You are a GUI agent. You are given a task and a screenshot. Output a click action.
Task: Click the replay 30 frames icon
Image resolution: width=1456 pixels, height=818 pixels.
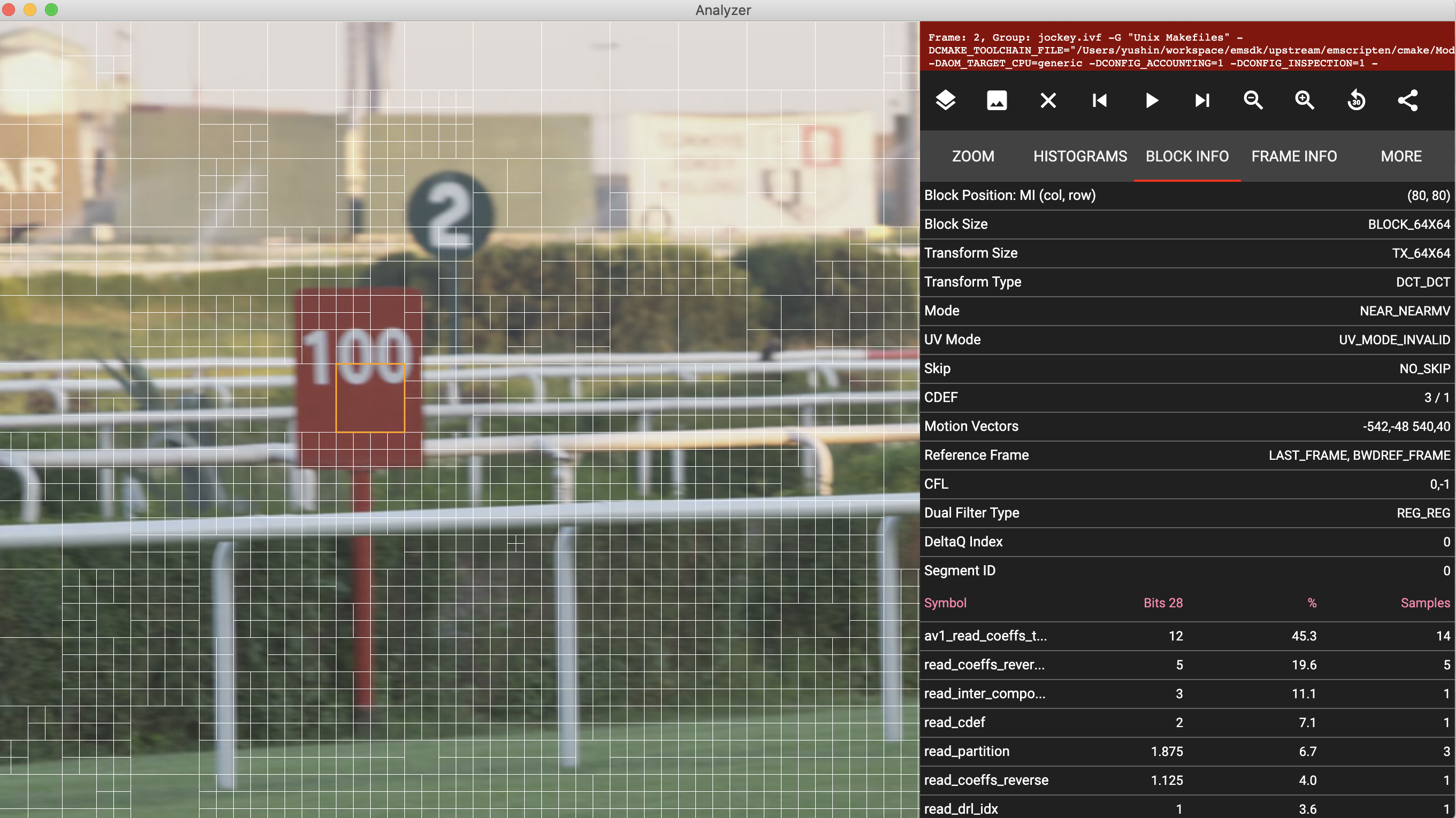tap(1356, 101)
